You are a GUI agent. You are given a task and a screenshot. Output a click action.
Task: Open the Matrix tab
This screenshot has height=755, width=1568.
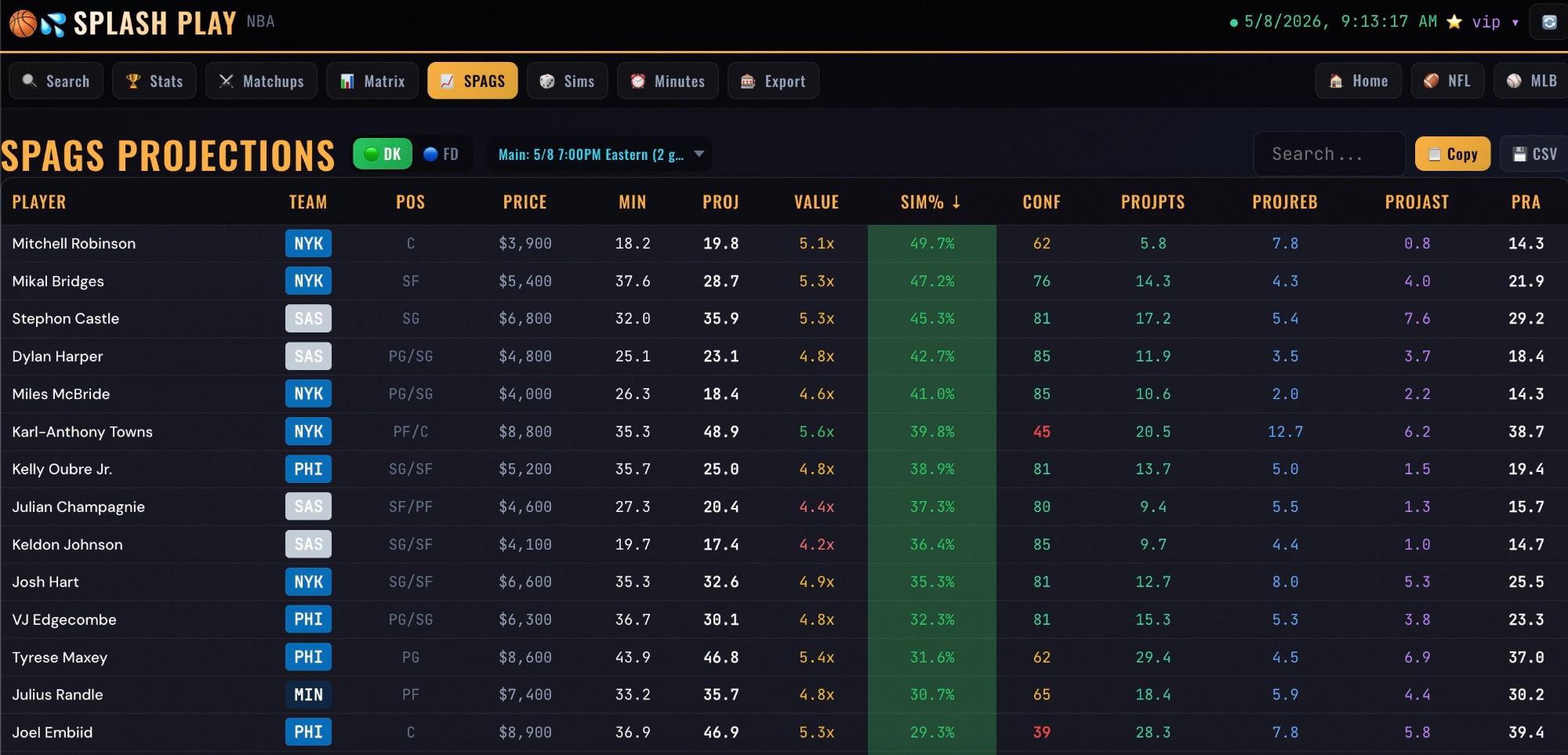(x=372, y=81)
